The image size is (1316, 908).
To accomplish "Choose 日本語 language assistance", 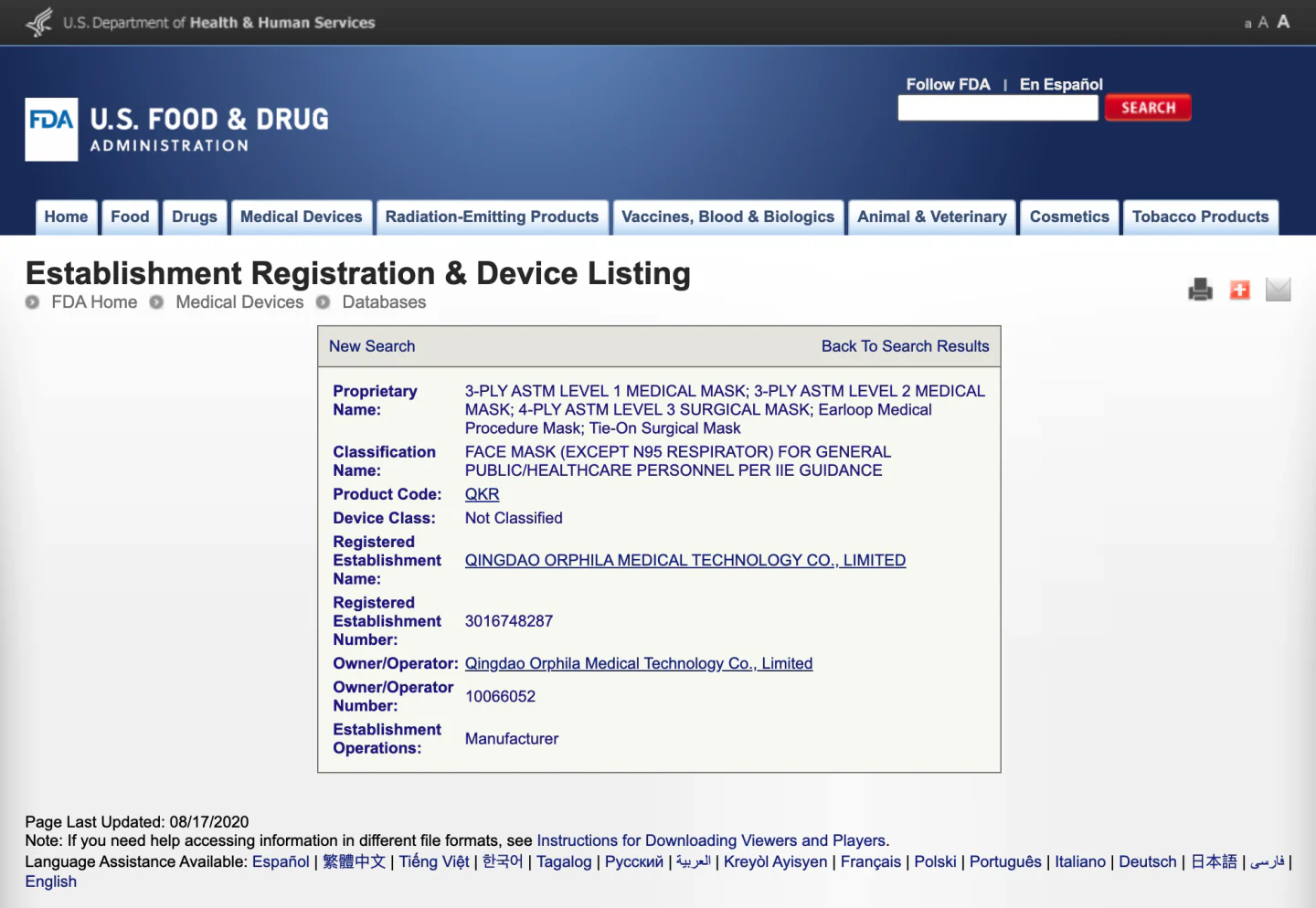I will pos(1214,861).
